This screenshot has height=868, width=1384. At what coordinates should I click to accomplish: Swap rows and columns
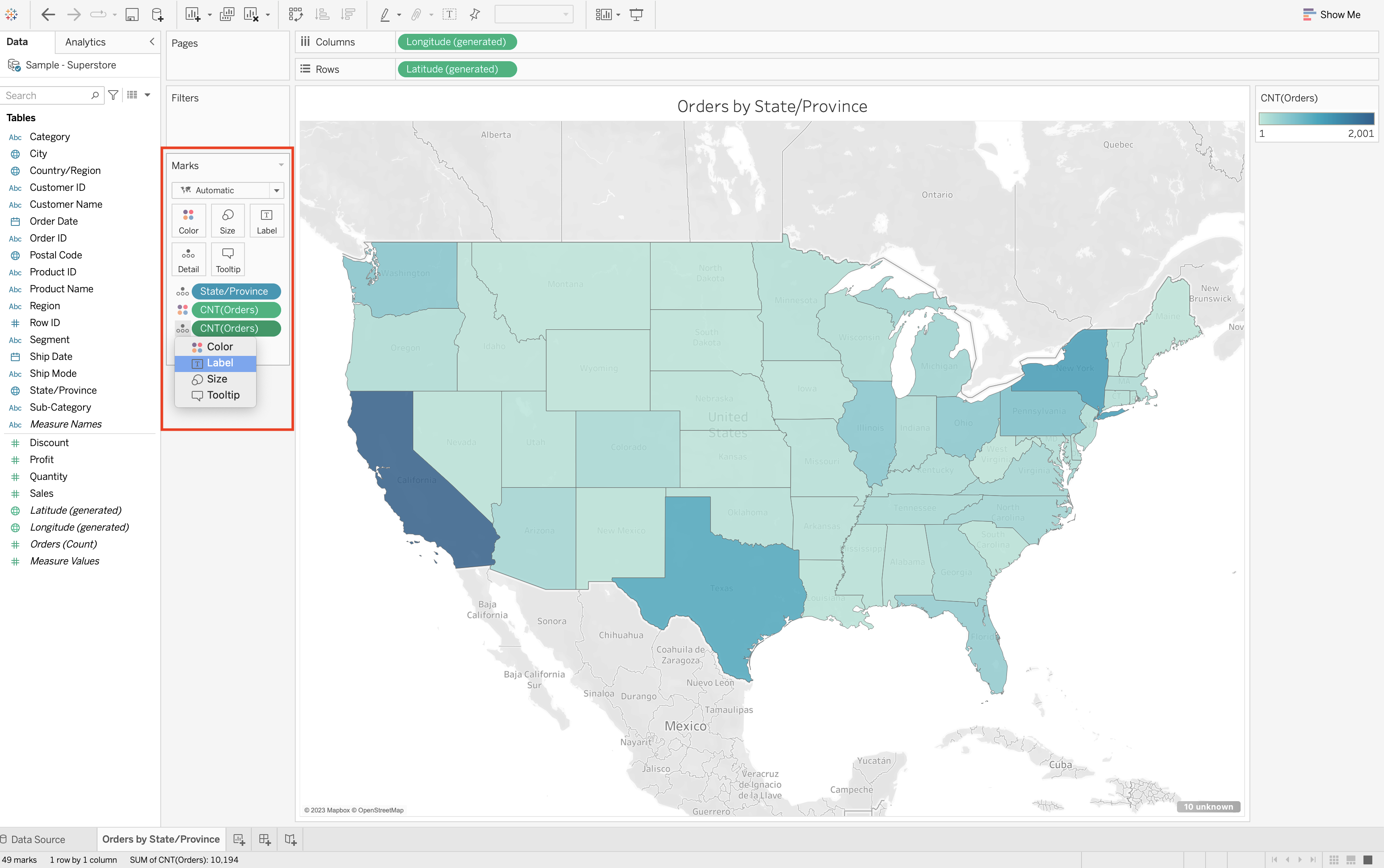tap(296, 14)
